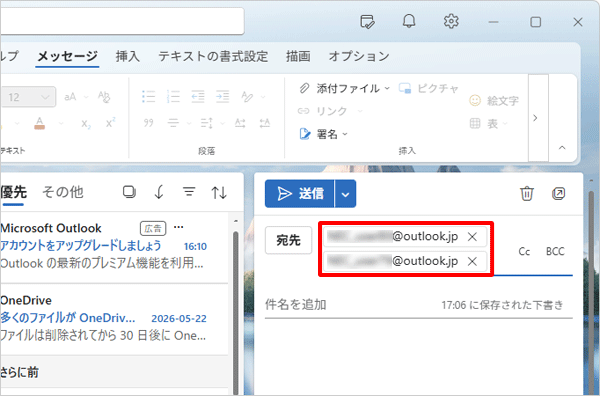Expand the 署名 signature dropdown
Image resolution: width=600 pixels, height=396 pixels.
pos(345,134)
